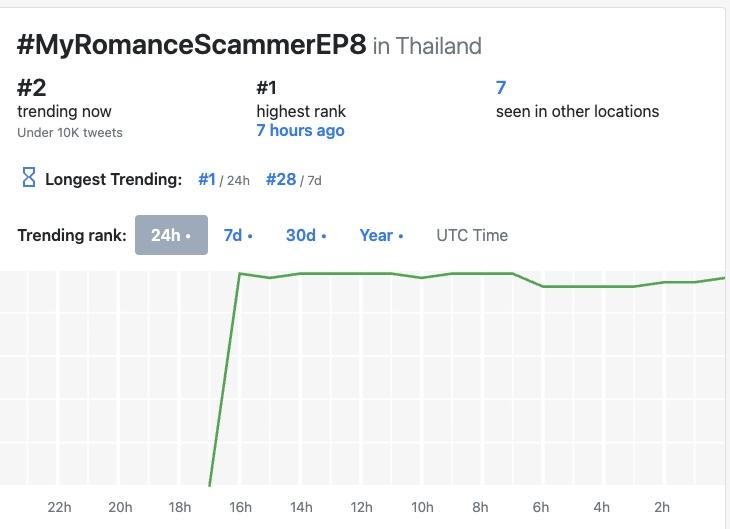Screen dimensions: 730x529
Task: Select the 24h trending rank tab
Action: [171, 235]
